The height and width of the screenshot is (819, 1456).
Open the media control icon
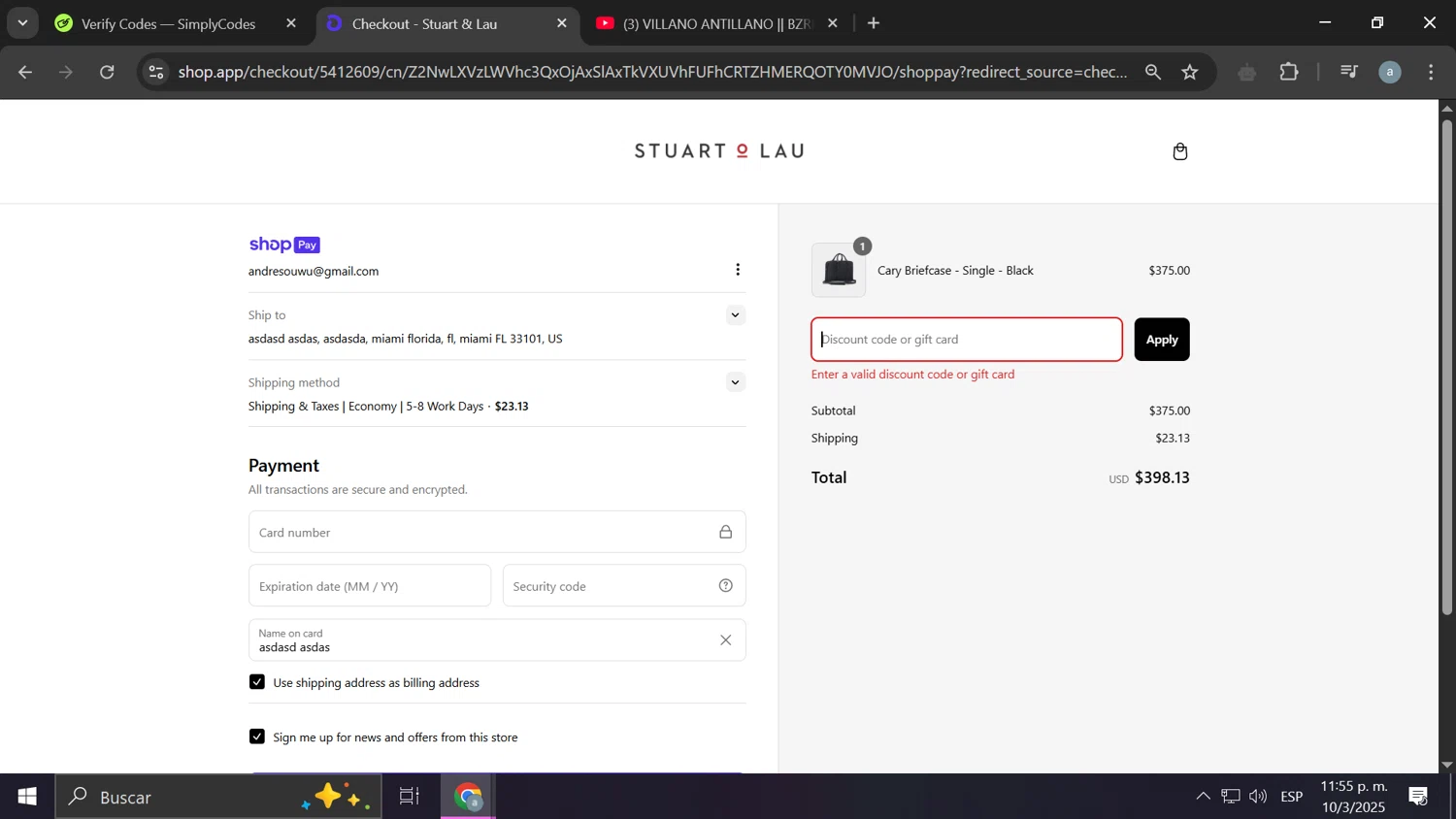point(1348,72)
